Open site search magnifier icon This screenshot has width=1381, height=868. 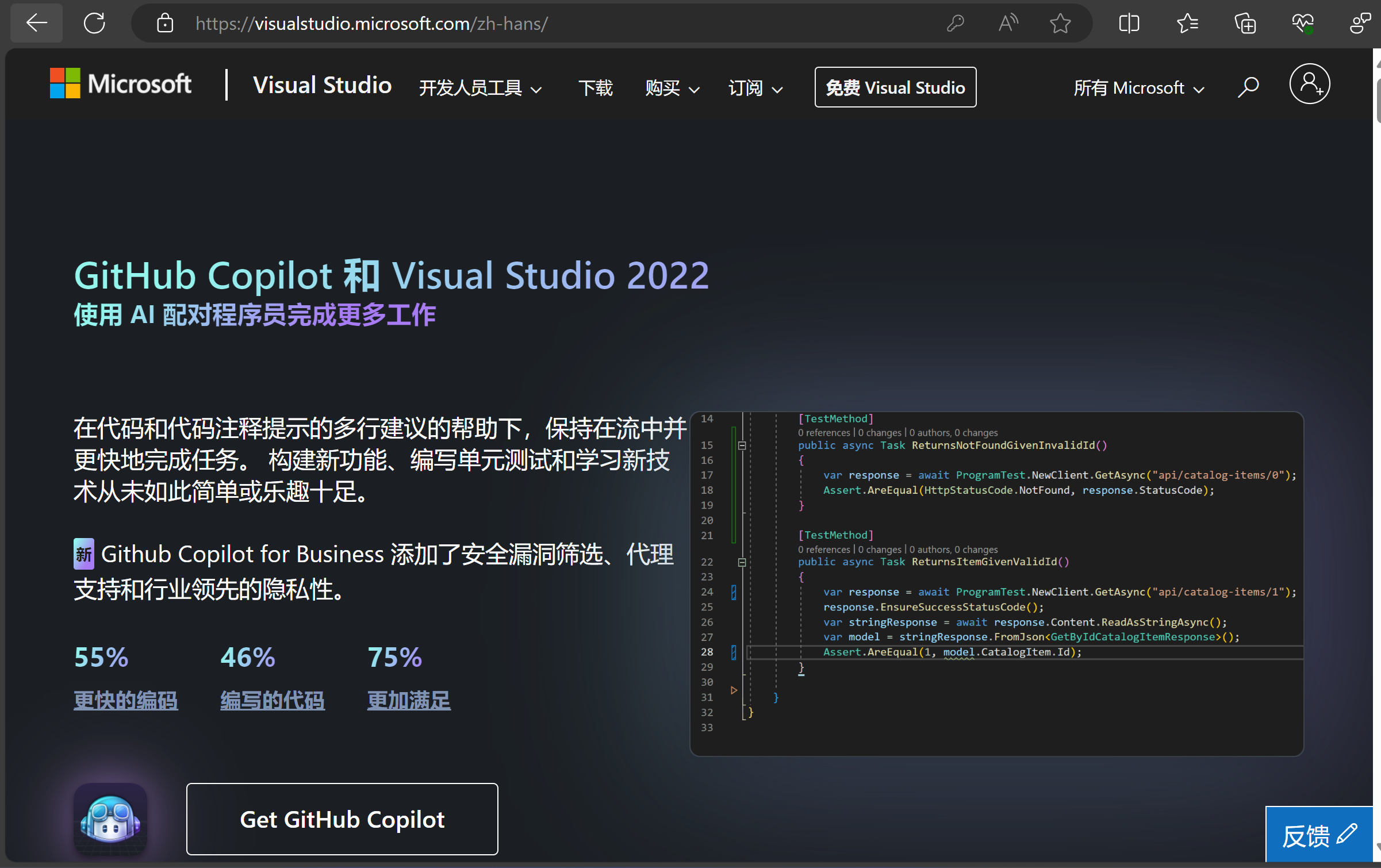(1248, 87)
